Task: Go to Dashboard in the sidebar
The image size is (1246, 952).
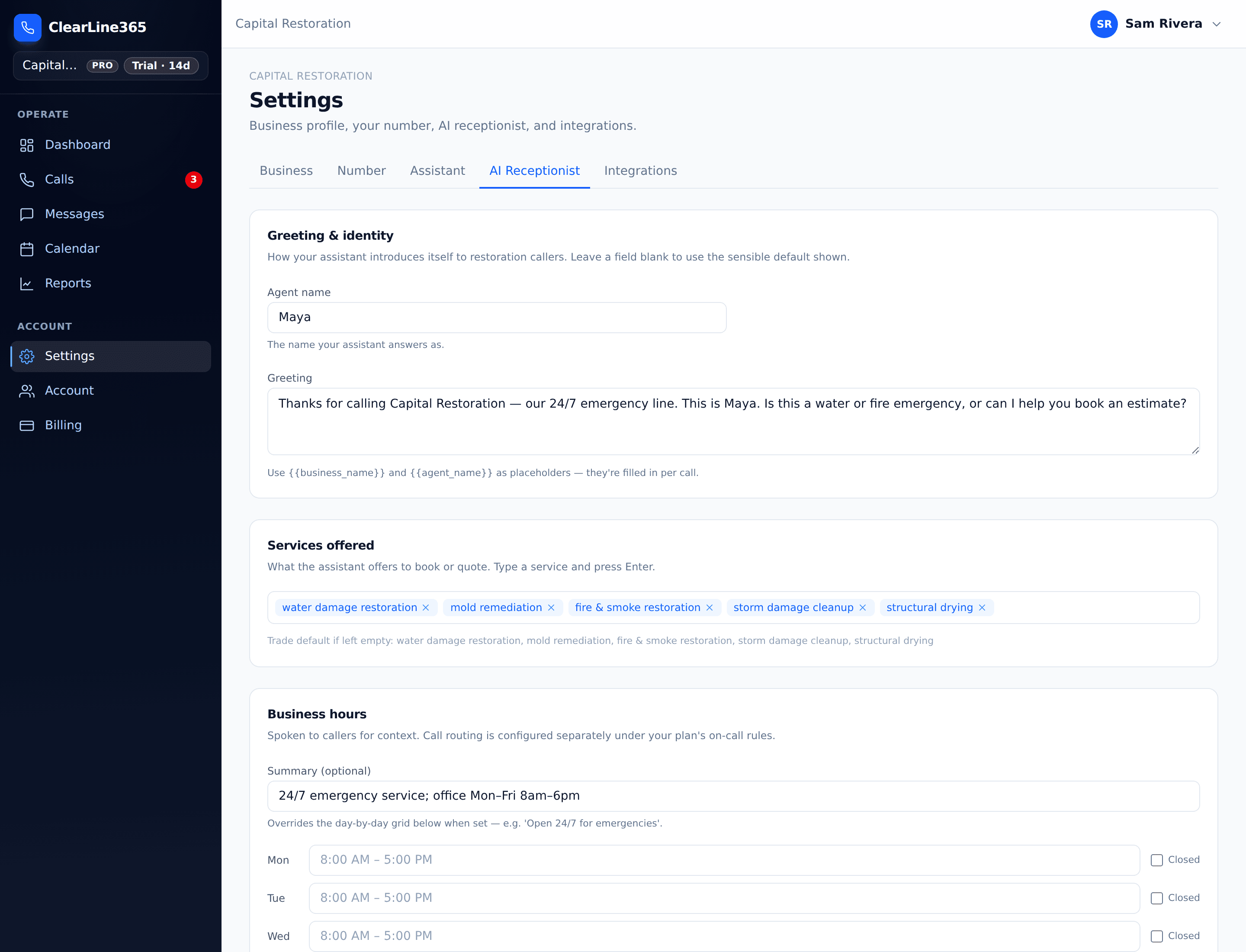Action: (x=110, y=145)
